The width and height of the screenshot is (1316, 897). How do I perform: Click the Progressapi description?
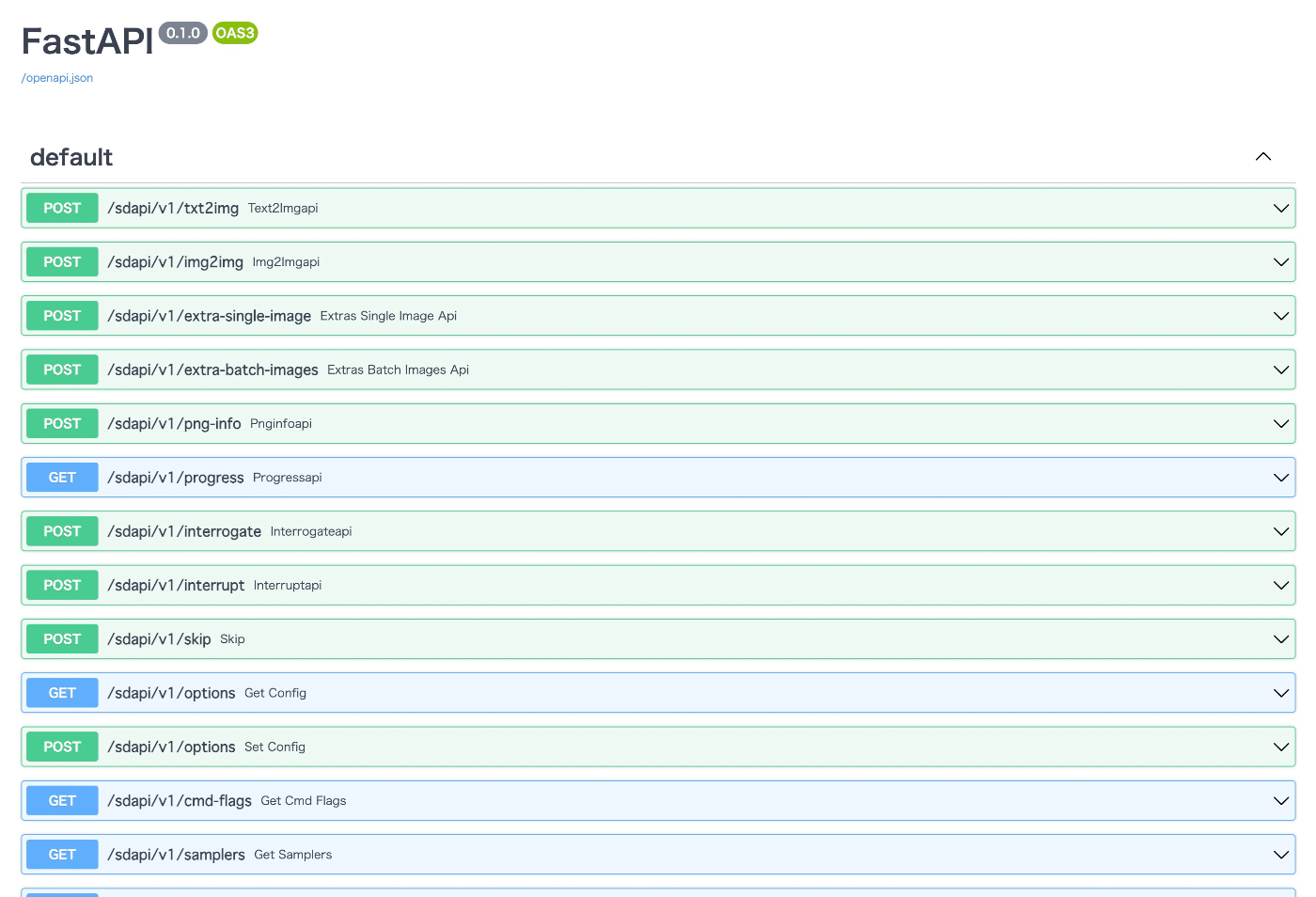coord(288,478)
